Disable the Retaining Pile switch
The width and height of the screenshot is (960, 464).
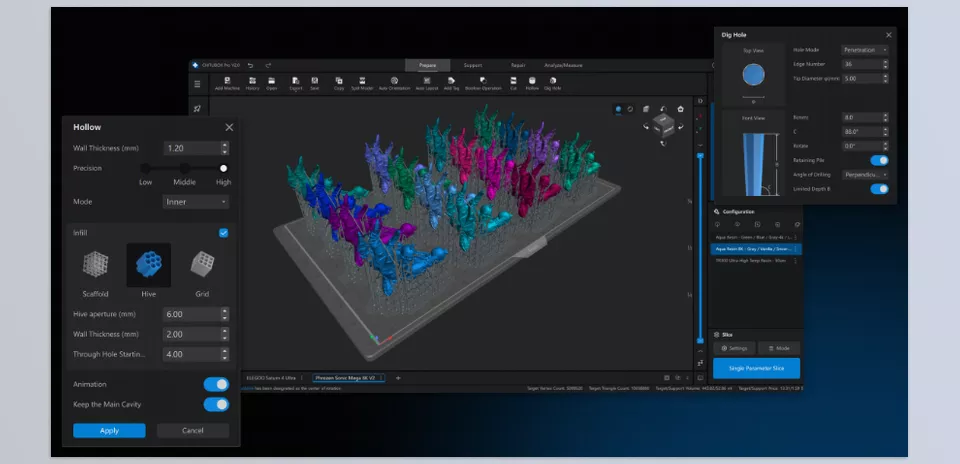click(879, 160)
